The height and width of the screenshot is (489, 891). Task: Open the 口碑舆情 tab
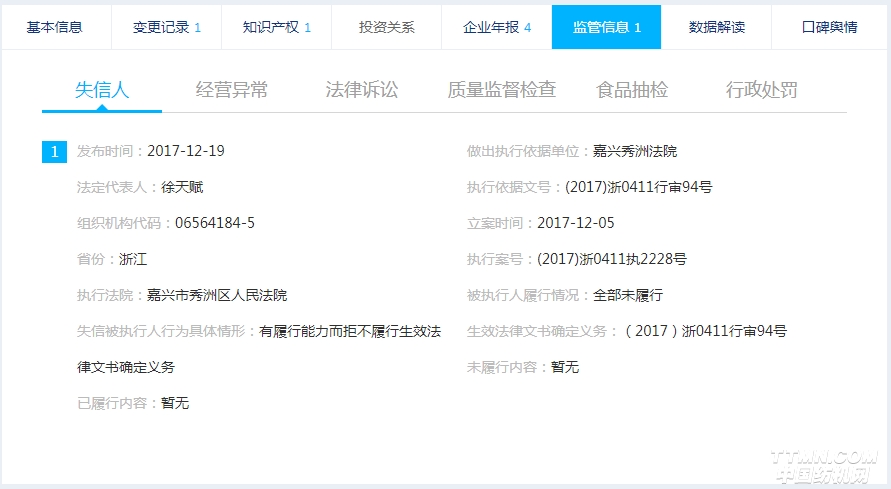click(x=829, y=27)
